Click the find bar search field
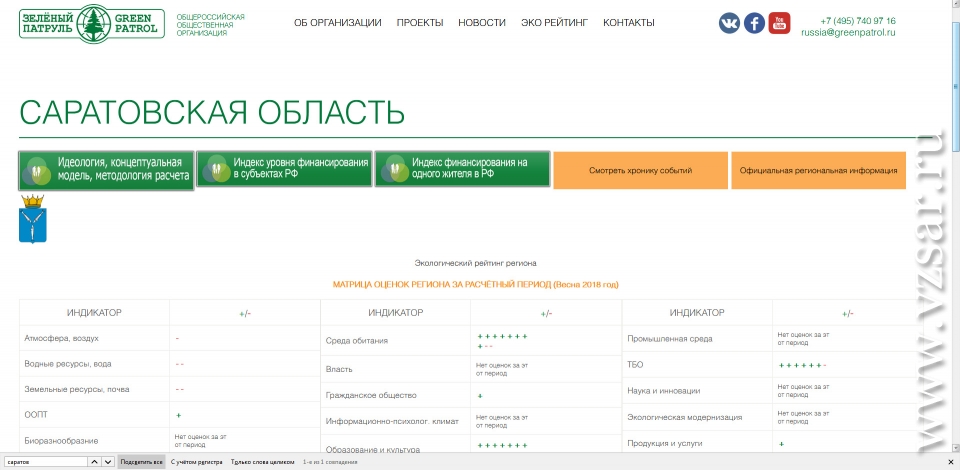The height and width of the screenshot is (470, 960). pos(45,462)
